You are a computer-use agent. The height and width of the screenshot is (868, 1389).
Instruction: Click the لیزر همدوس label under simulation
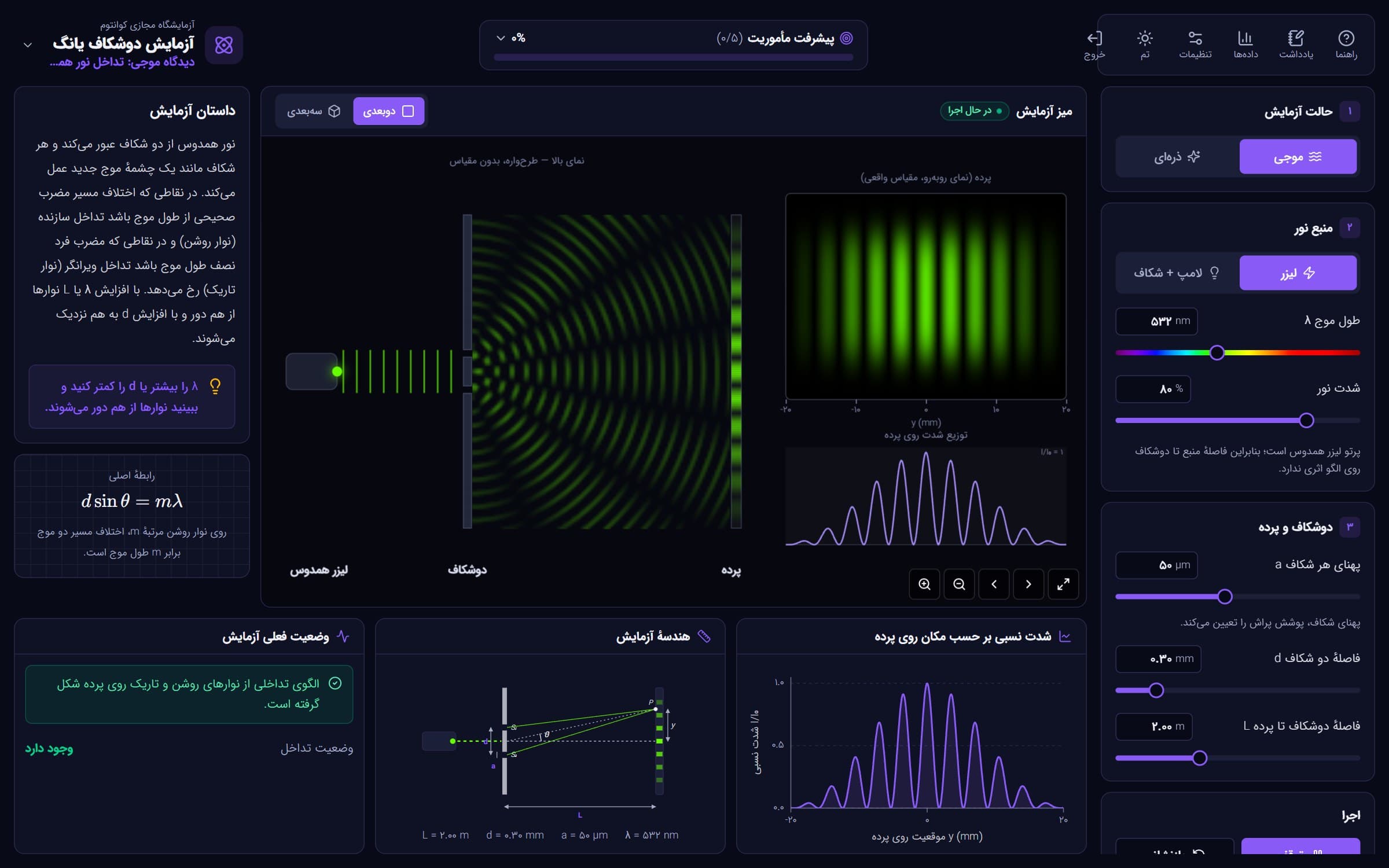pyautogui.click(x=319, y=570)
